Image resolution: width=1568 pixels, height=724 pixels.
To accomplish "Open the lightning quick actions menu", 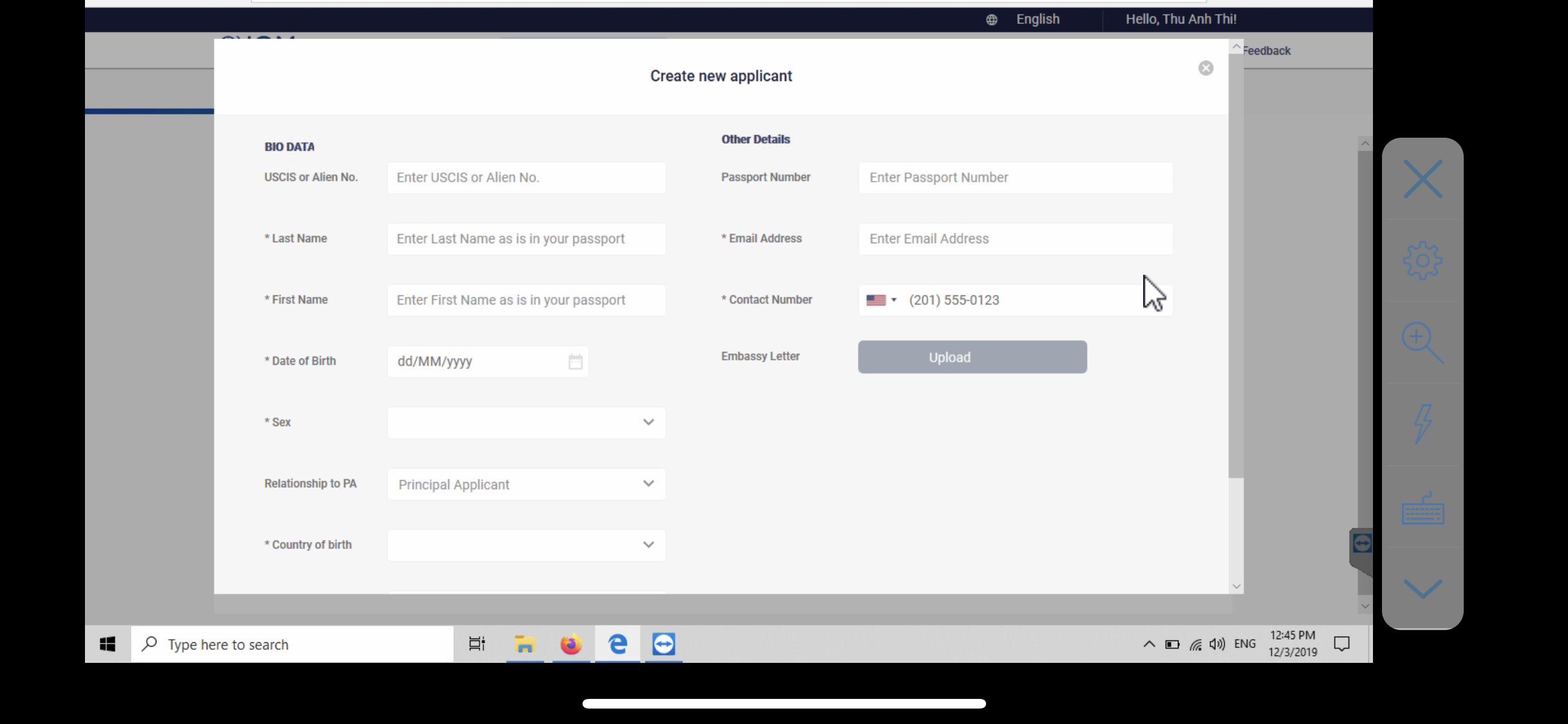I will (x=1423, y=424).
